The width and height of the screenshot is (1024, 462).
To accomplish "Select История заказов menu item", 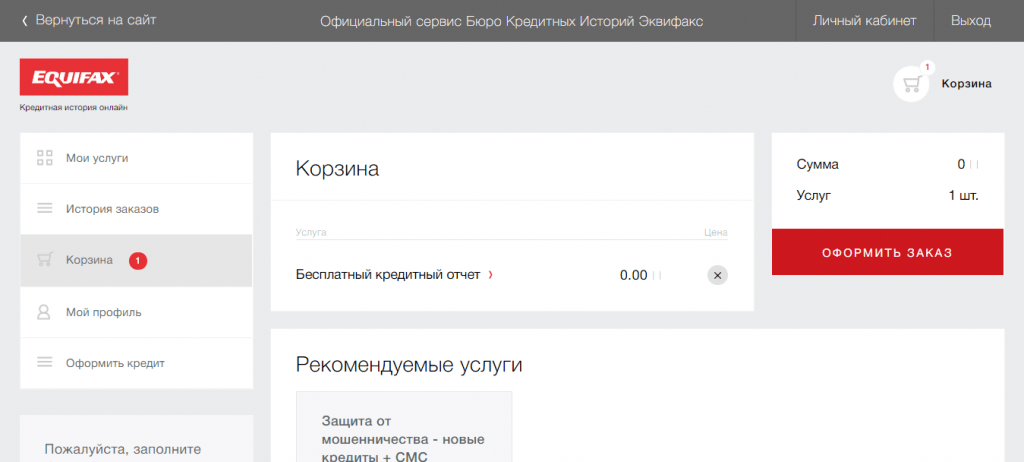I will [112, 209].
